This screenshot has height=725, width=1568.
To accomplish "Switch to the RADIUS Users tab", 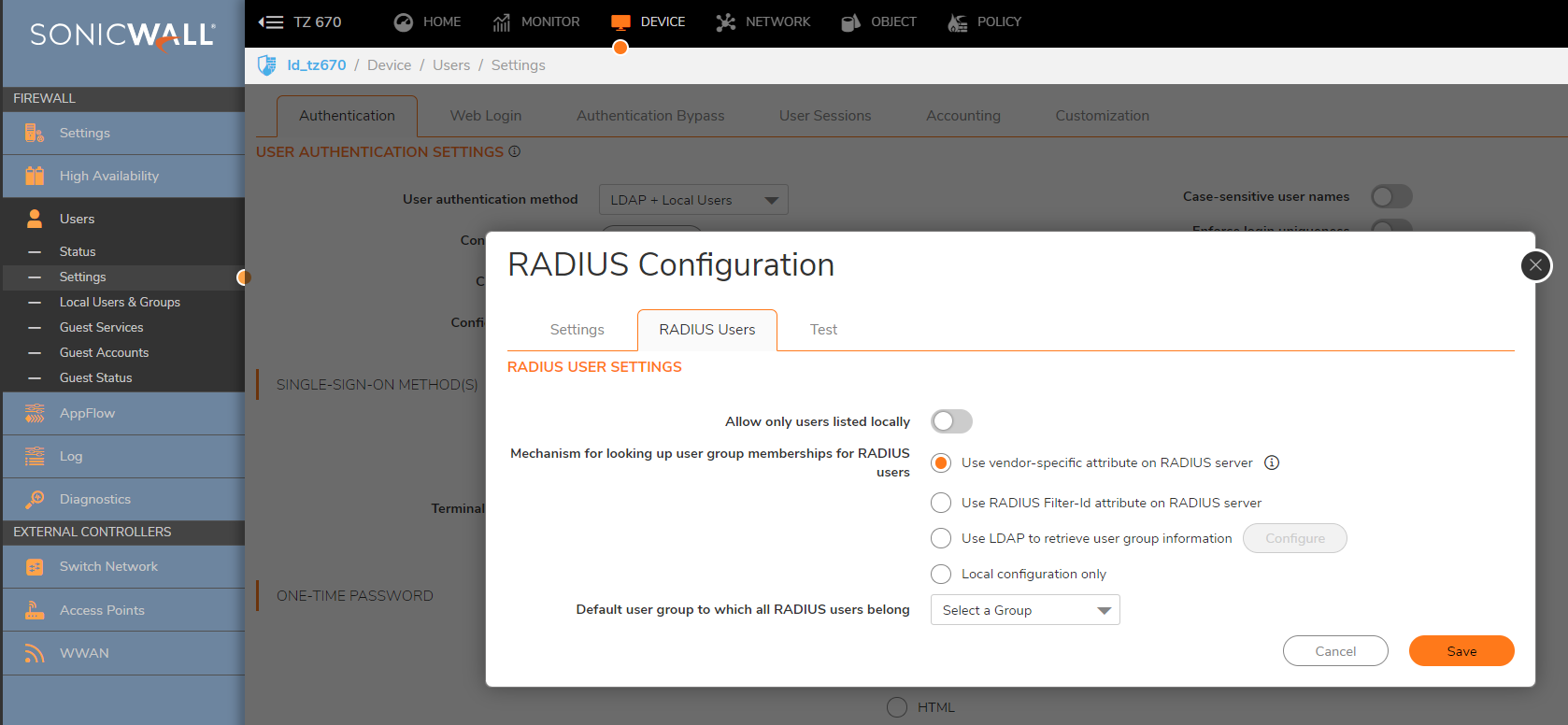I will (707, 330).
